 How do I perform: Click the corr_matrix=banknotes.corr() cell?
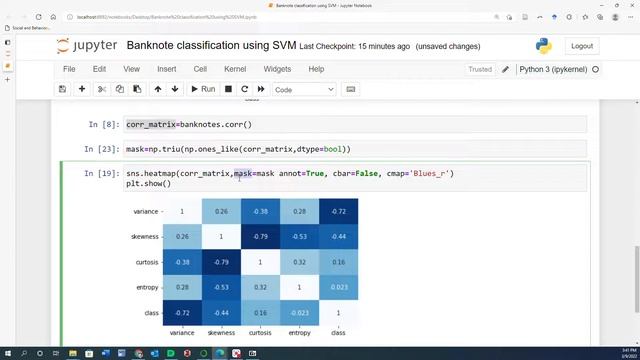coord(355,124)
